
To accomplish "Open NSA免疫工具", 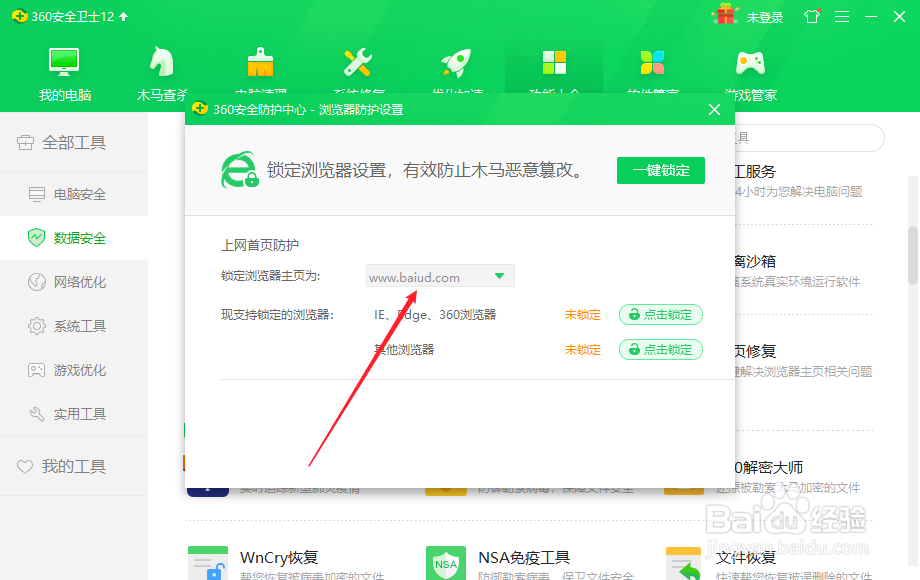I will 524,557.
